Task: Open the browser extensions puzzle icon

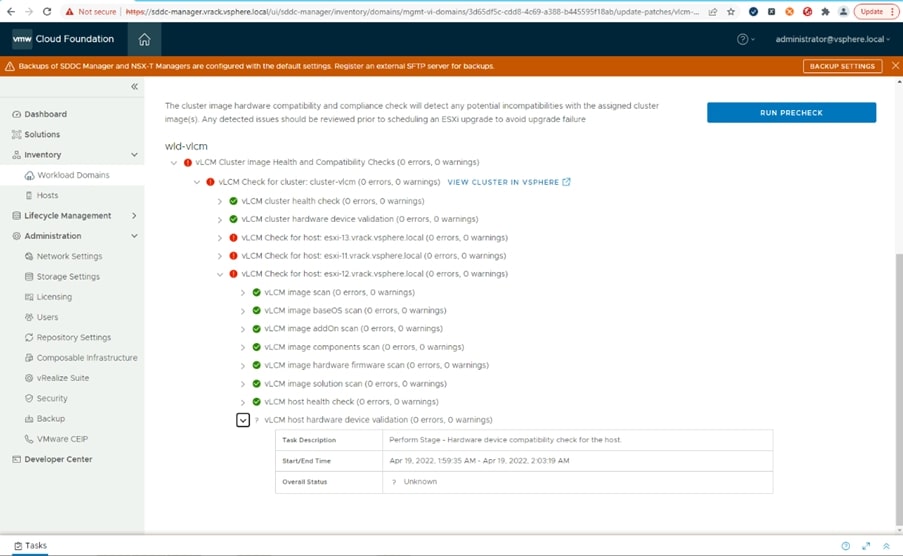Action: point(825,11)
